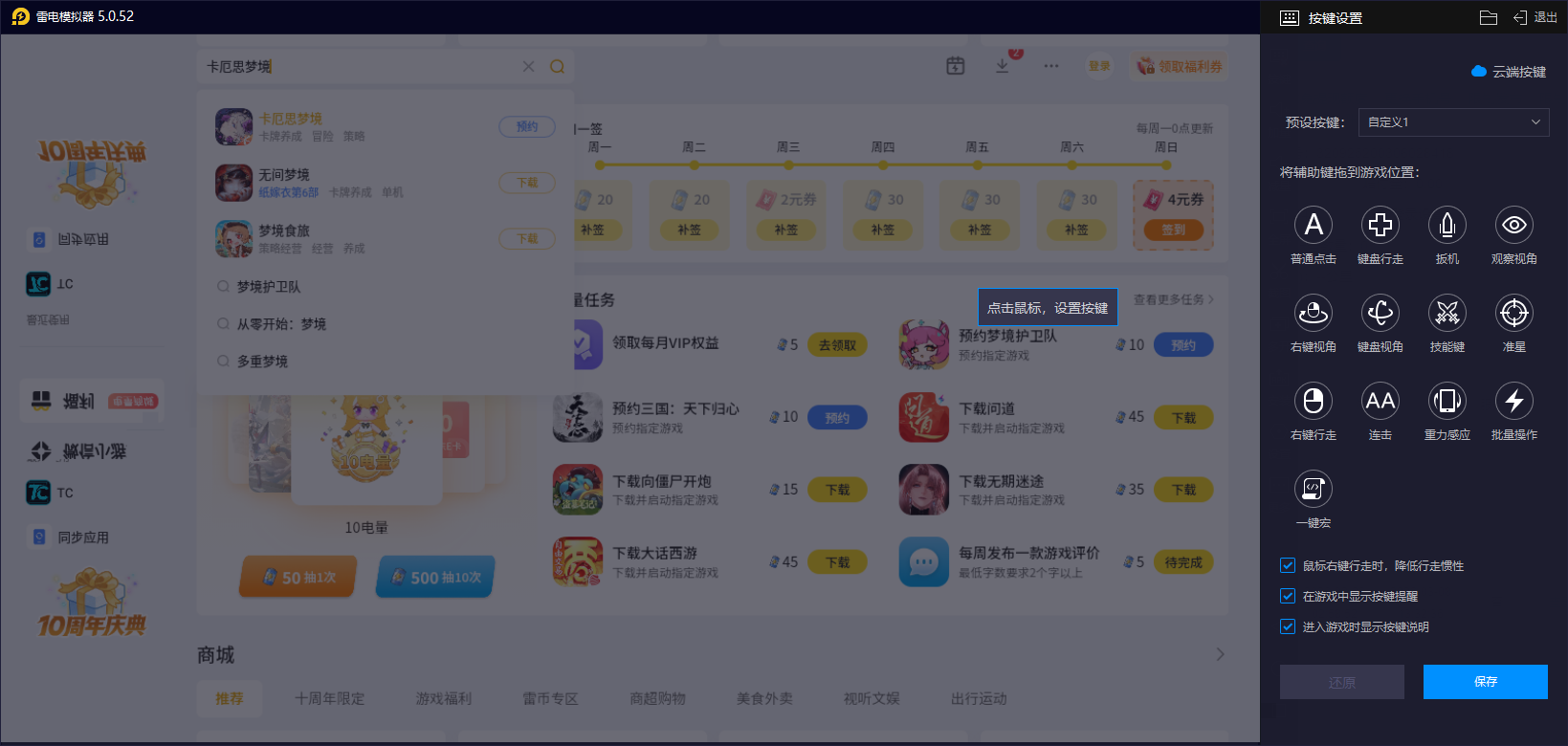
Task: Click 下载 button for 梦境食旅 result
Action: [x=527, y=239]
